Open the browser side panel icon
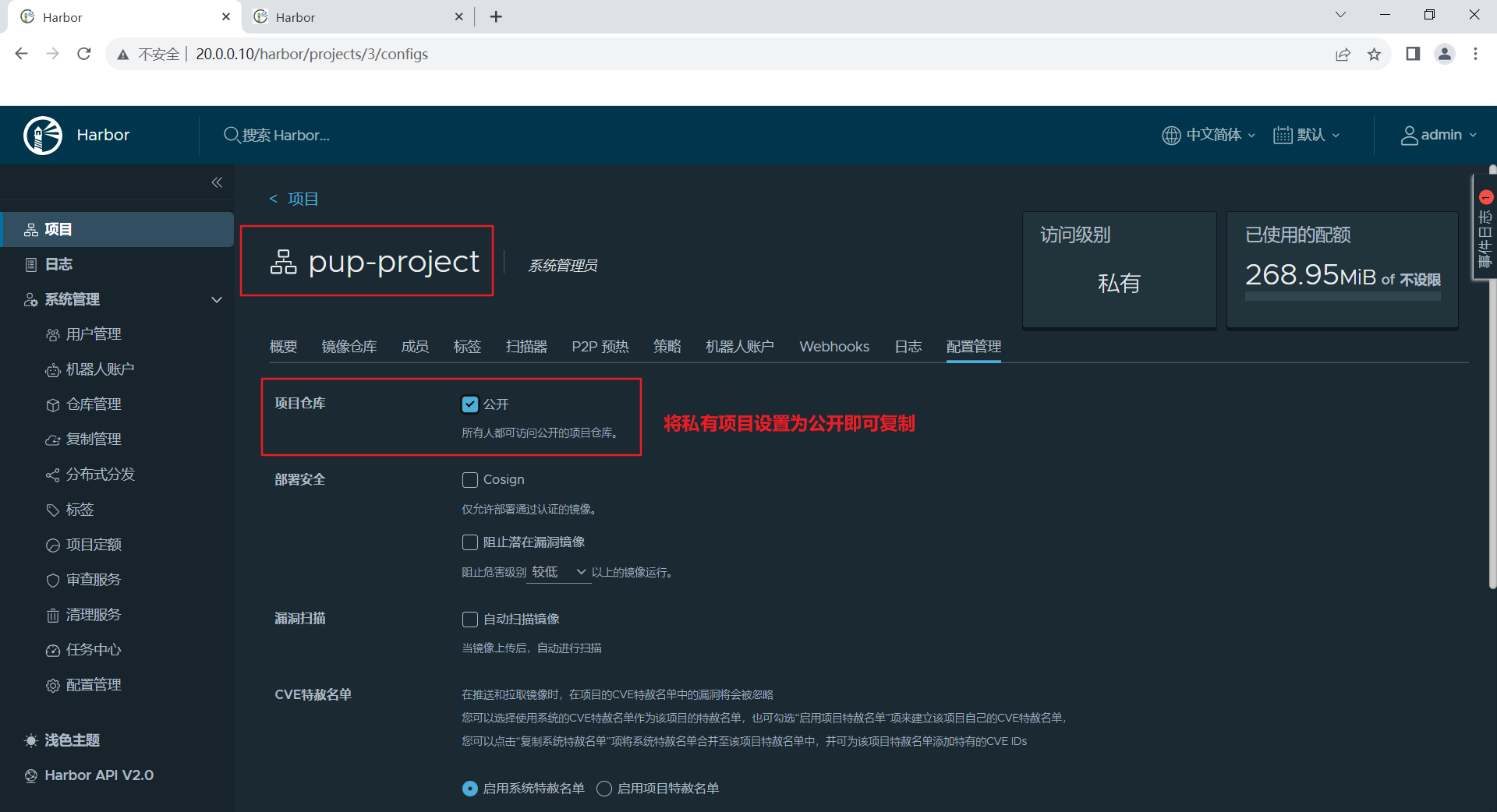Viewport: 1497px width, 812px height. pos(1413,54)
